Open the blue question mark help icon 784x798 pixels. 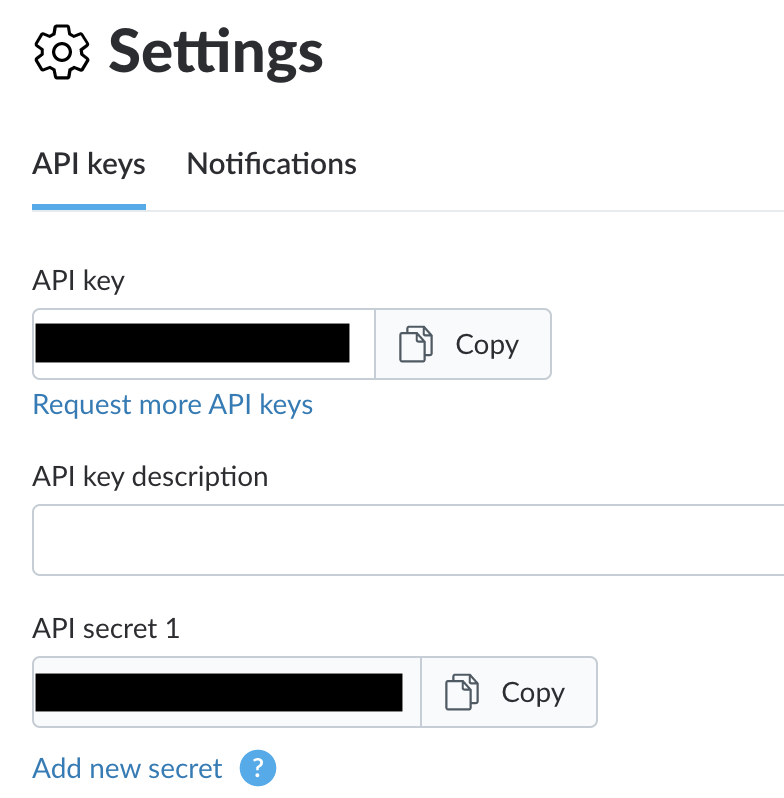click(x=258, y=768)
